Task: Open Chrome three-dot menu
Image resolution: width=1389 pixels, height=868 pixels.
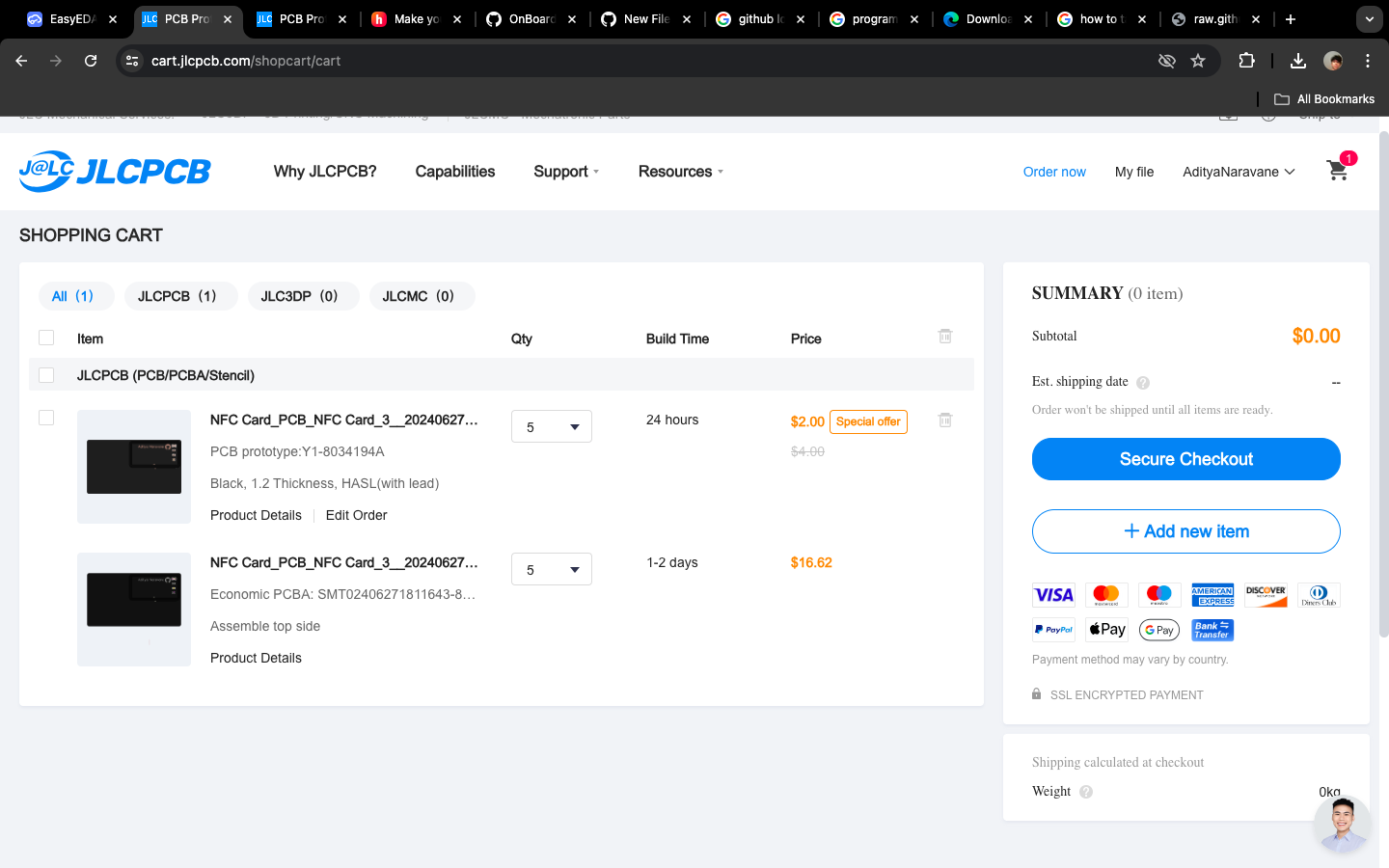Action: (1368, 61)
